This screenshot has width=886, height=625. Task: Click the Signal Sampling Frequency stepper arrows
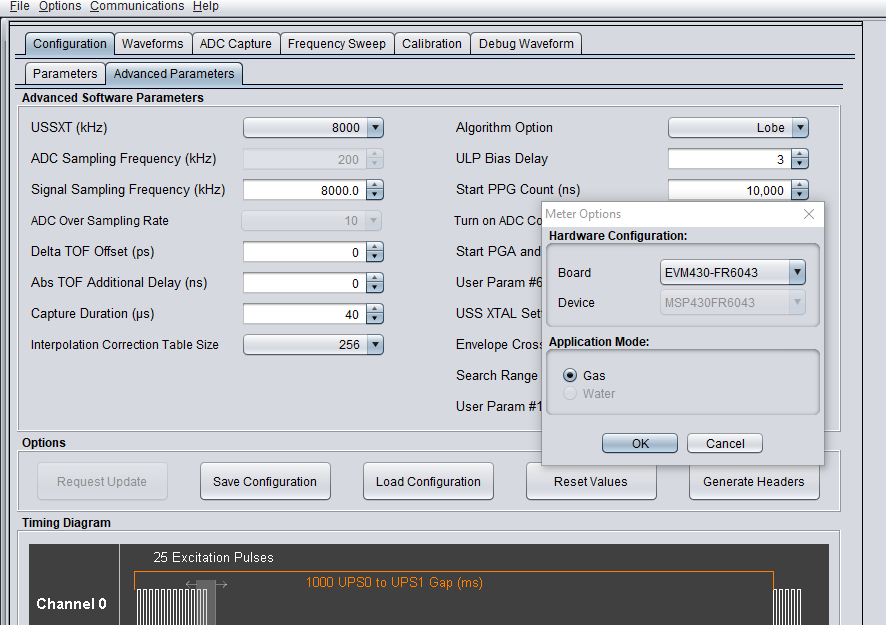[374, 190]
